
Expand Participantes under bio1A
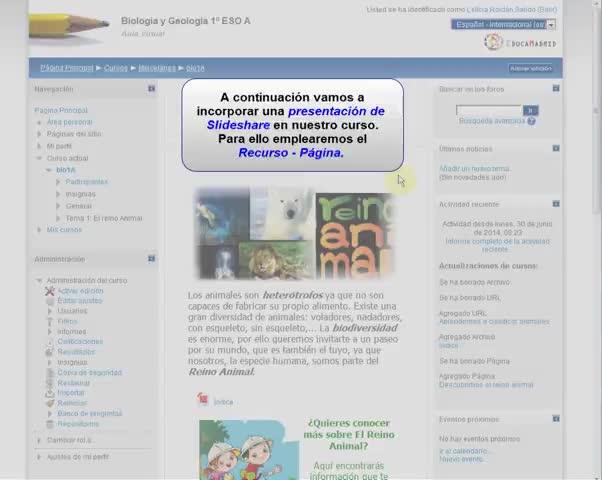58,182
